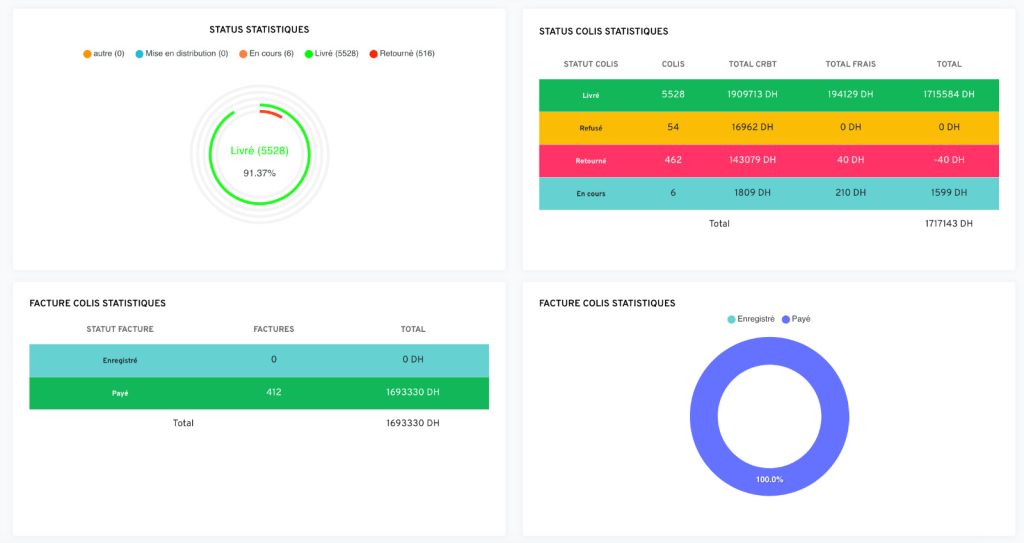Click the '40 DH' frais cell
The width and height of the screenshot is (1024, 543).
[x=850, y=159]
